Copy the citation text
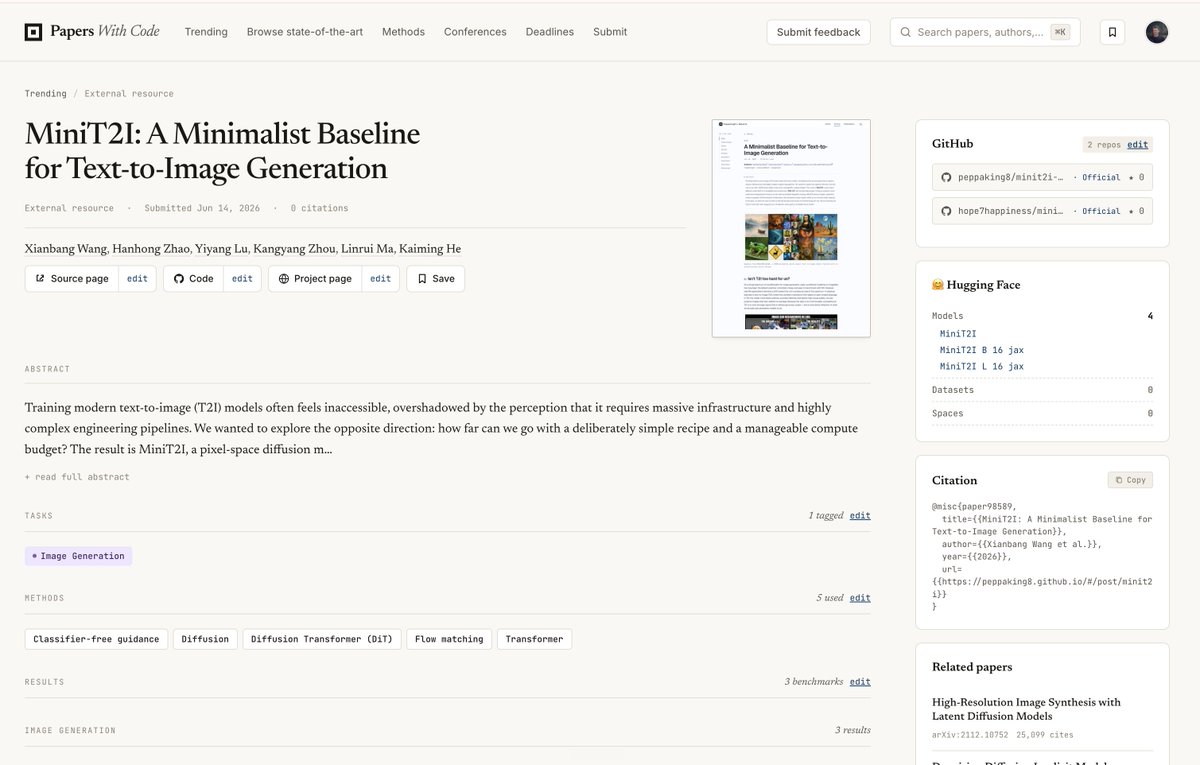The height and width of the screenshot is (765, 1200). click(x=1130, y=480)
